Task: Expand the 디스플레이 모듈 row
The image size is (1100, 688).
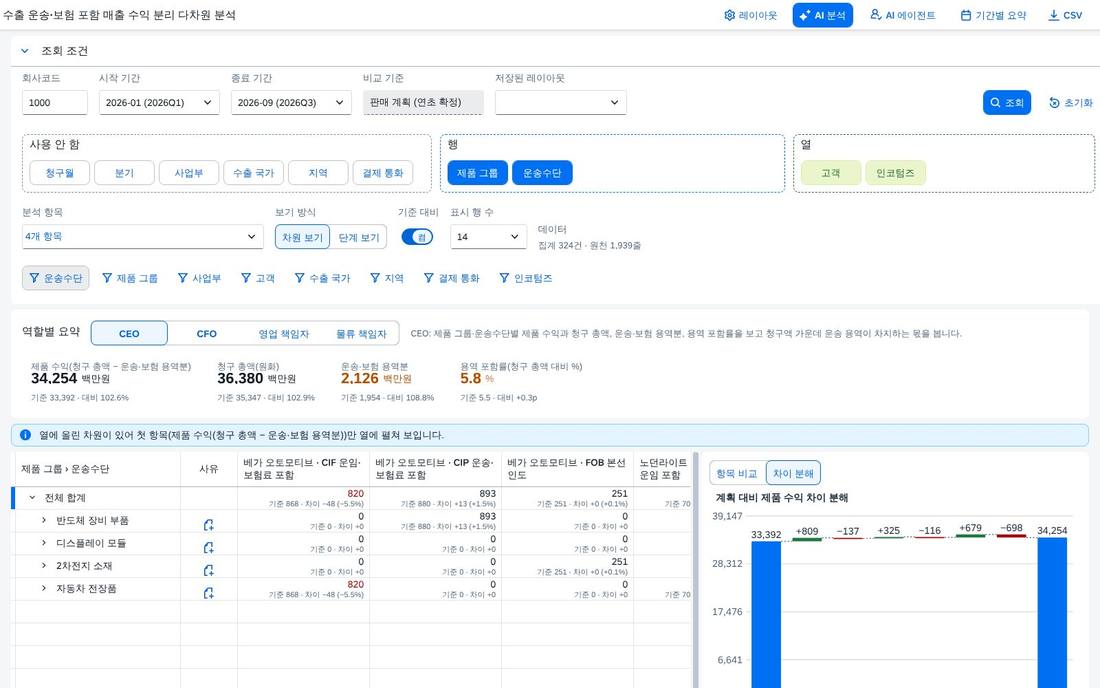Action: 43,542
